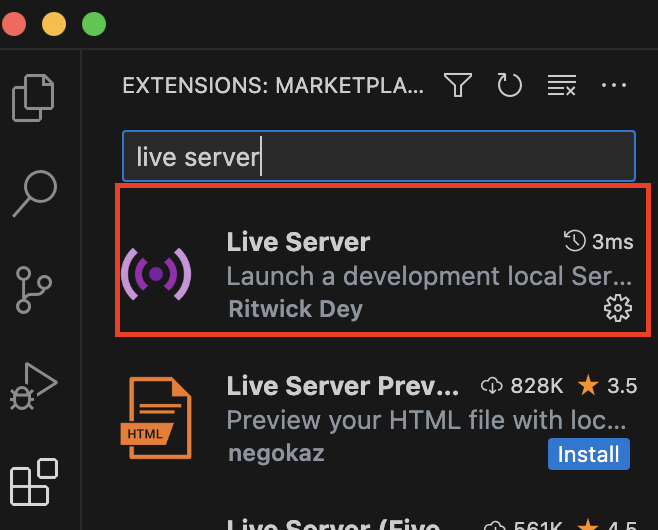Click the 3.5 star rating
This screenshot has height=530, width=658.
click(x=608, y=386)
